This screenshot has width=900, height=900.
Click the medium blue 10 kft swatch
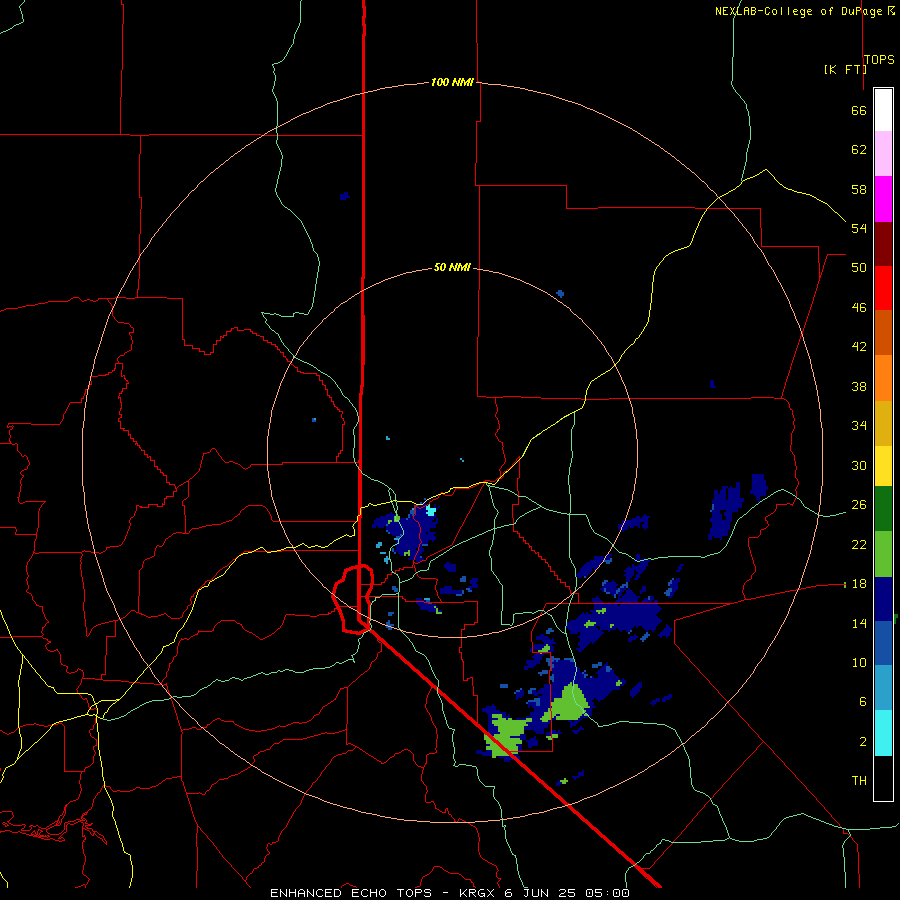point(883,643)
